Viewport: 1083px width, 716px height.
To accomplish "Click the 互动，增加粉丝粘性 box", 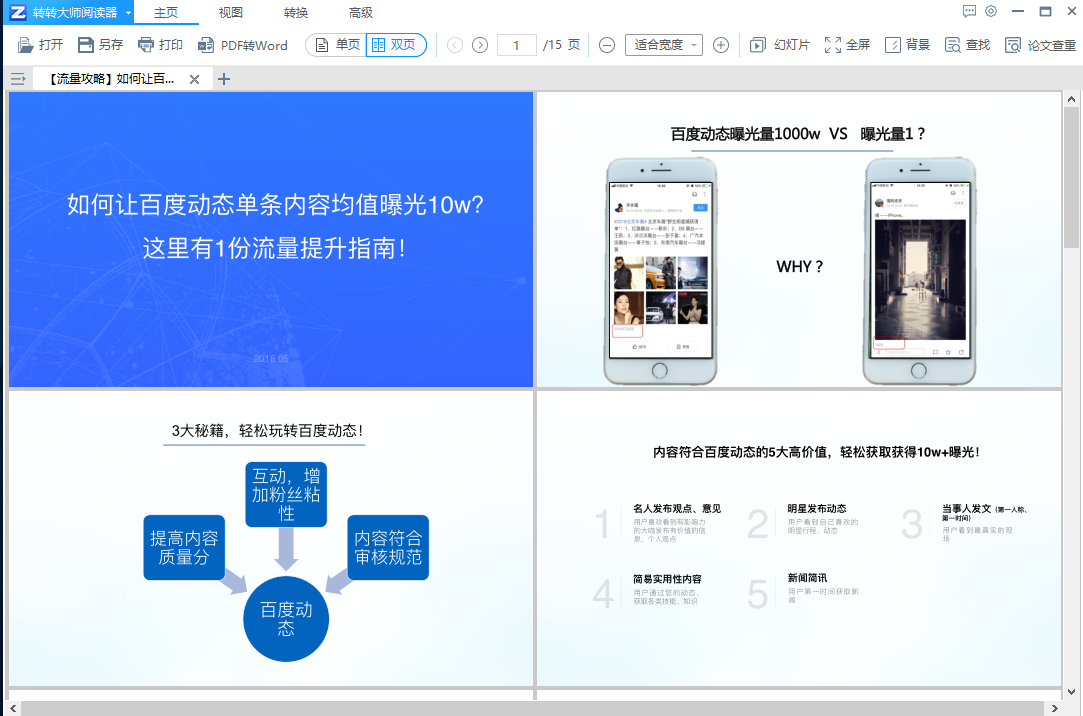I will (286, 494).
